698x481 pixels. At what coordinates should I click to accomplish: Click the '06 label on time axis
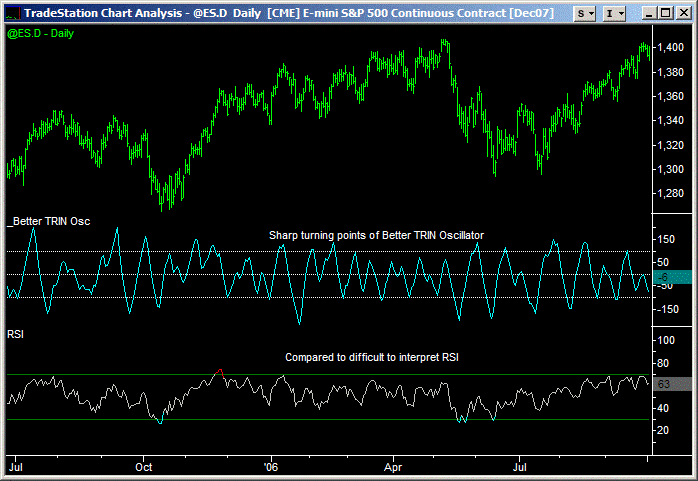(x=270, y=467)
